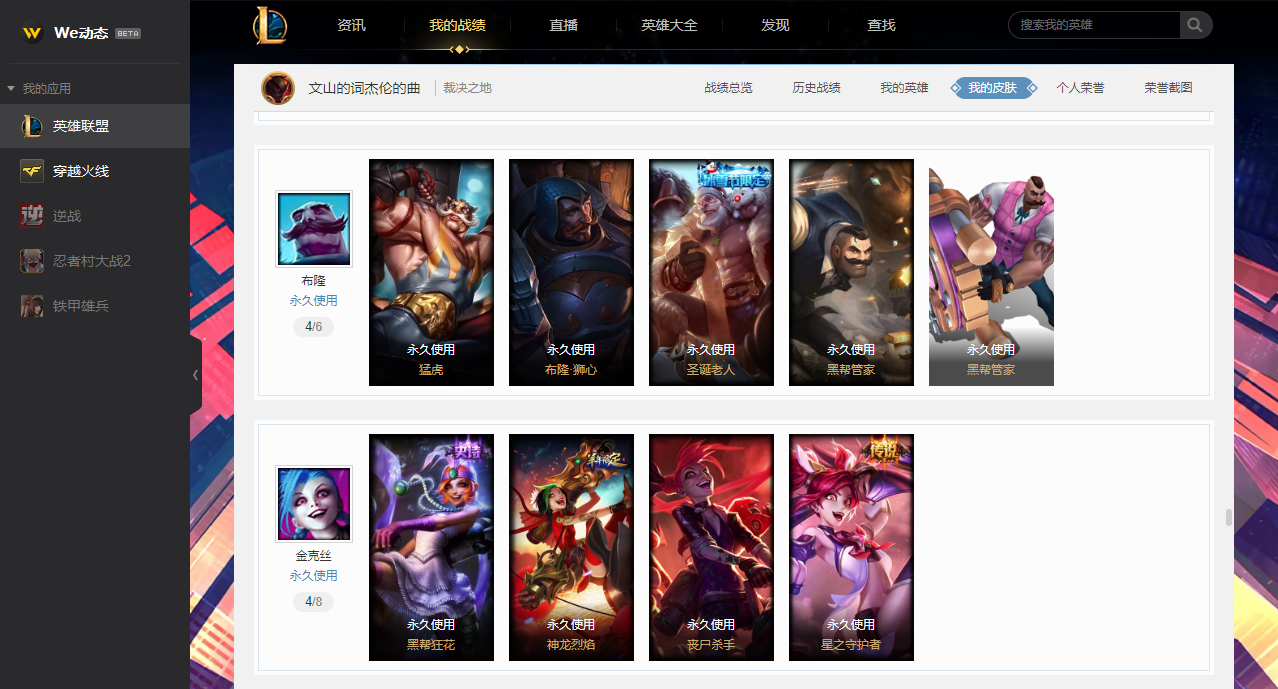
Task: Open 铁甲雄兵 from sidebar
Action: point(95,306)
